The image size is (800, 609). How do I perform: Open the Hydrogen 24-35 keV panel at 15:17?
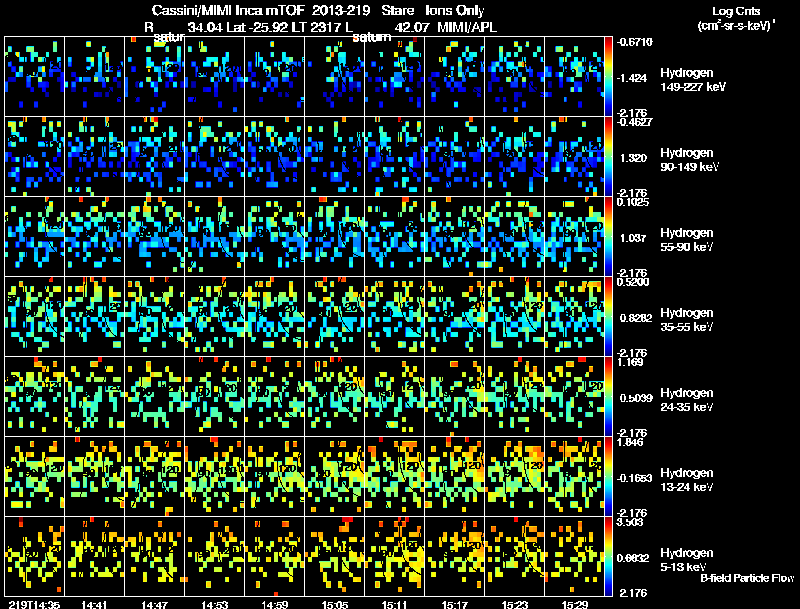pos(455,397)
